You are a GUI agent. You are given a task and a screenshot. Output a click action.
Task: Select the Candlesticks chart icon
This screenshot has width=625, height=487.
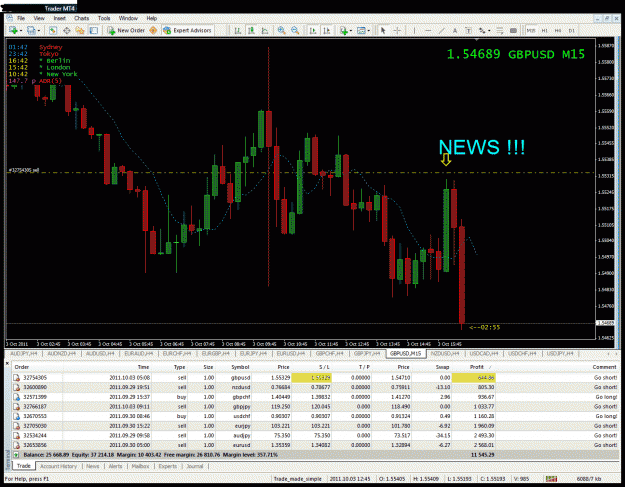(251, 31)
